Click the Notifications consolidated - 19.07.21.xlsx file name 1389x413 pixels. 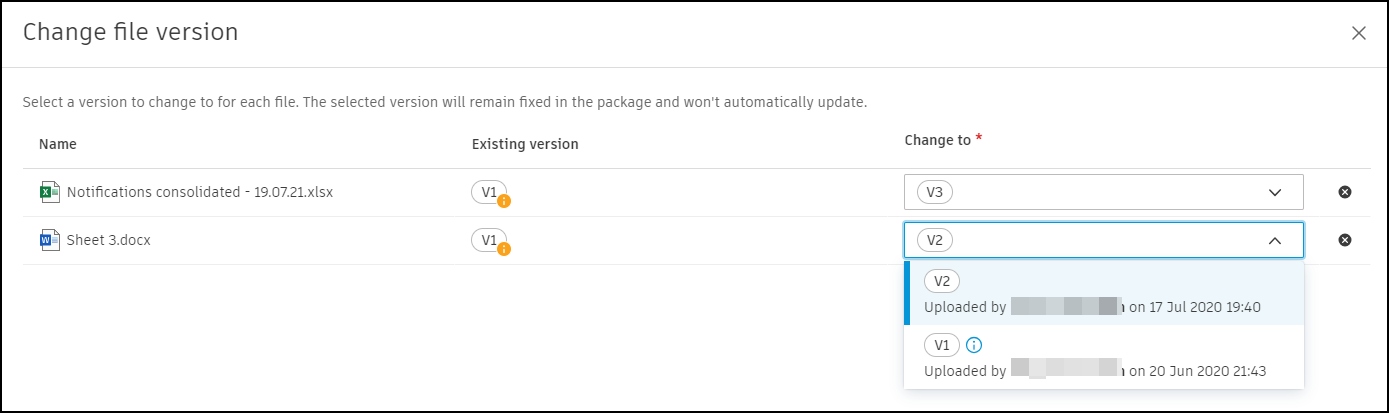[x=199, y=192]
